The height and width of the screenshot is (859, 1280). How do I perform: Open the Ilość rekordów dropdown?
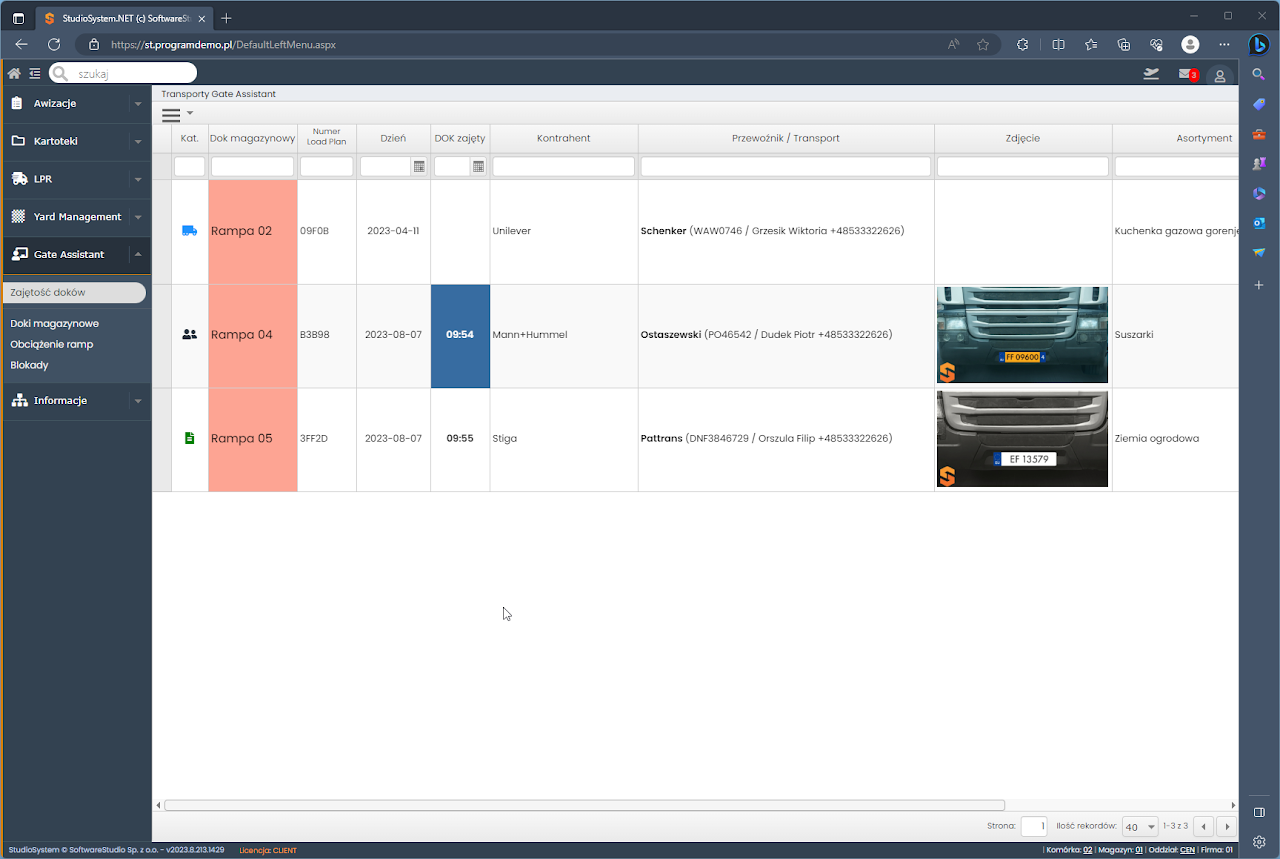1139,827
